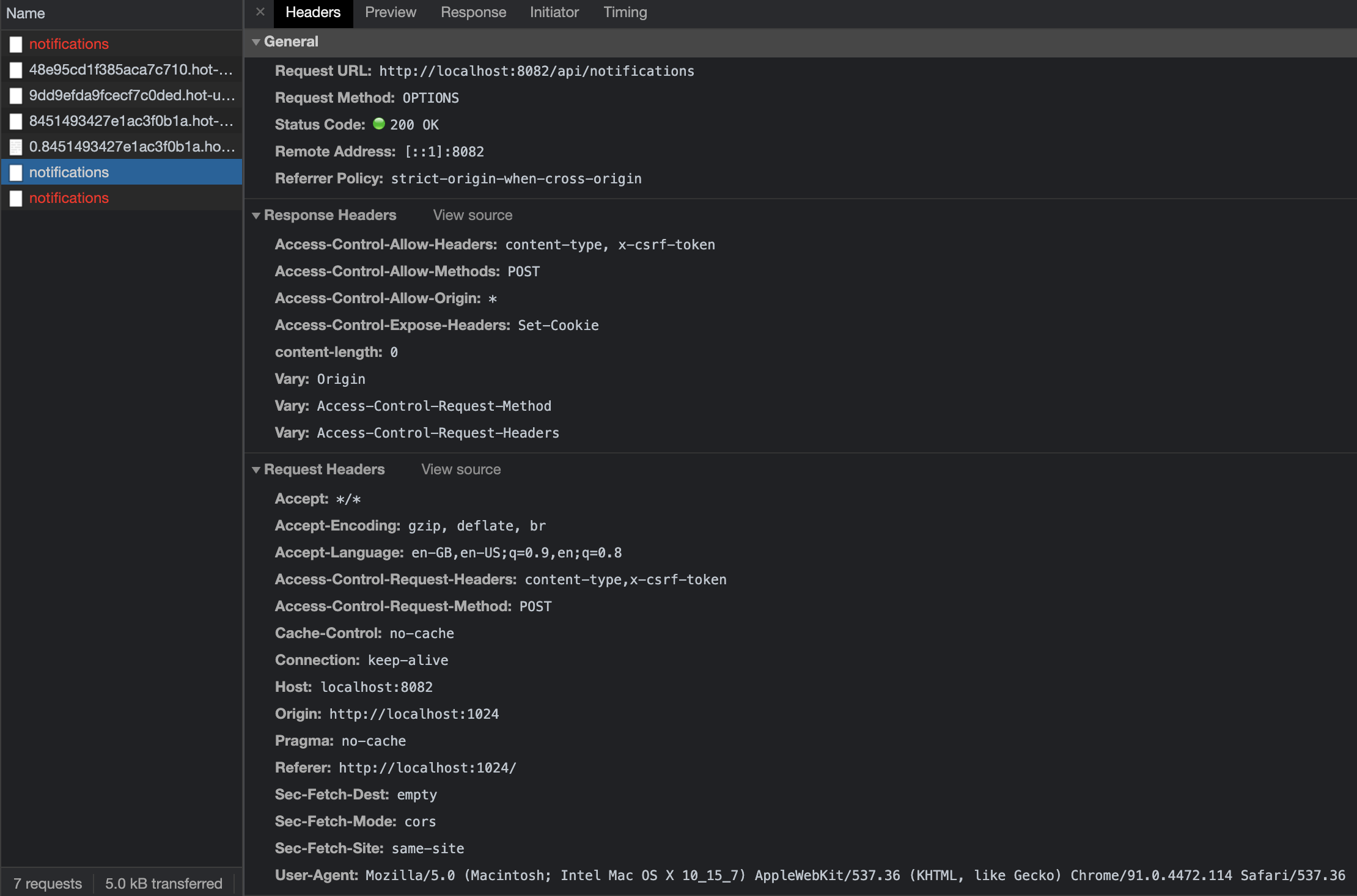Viewport: 1357px width, 896px height.
Task: Click file icon of selected notifications request
Action: [x=17, y=172]
